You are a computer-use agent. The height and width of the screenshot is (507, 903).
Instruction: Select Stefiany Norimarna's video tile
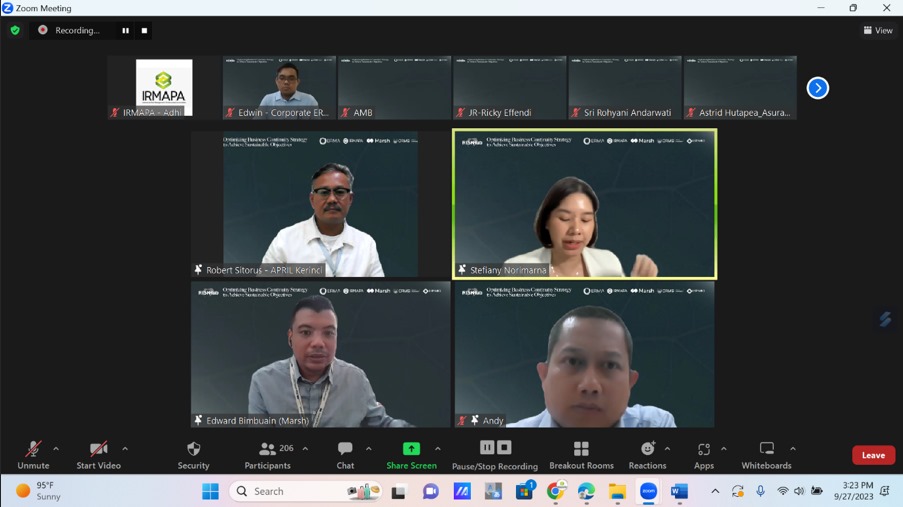coord(585,204)
